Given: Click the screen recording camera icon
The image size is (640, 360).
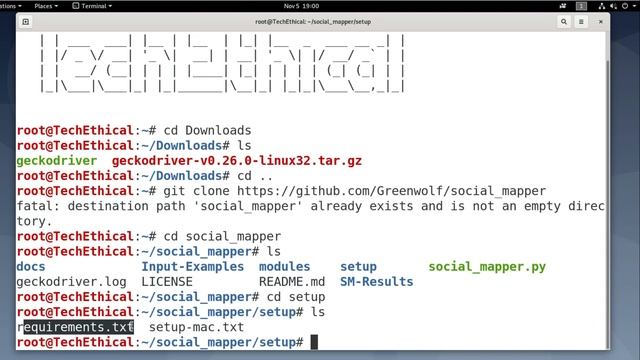Looking at the screenshot, I should coord(563,6).
